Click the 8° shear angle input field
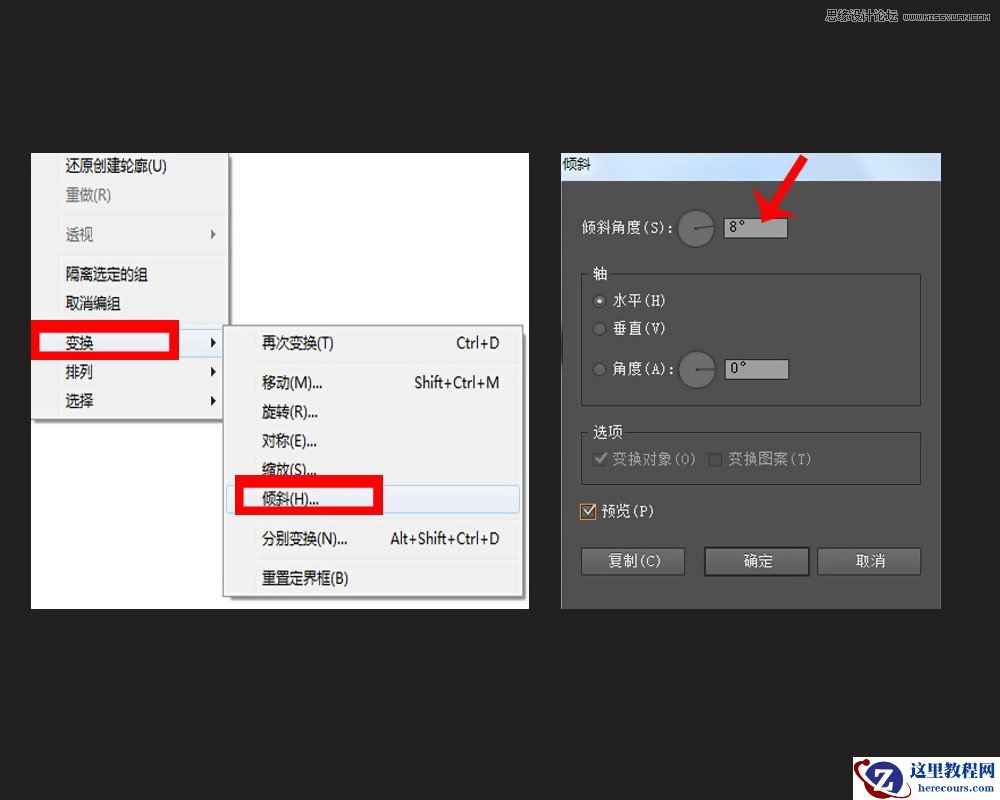Screen dimensions: 1000x800 [x=757, y=227]
